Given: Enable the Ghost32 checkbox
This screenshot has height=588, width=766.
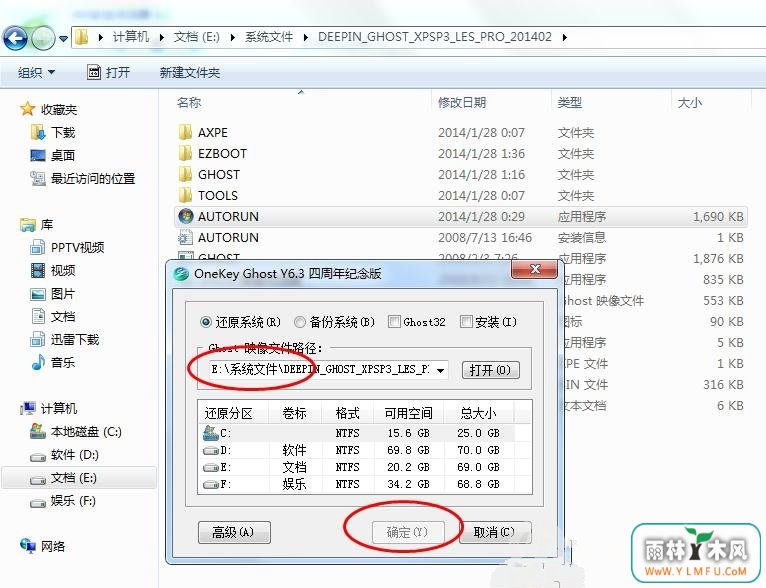Looking at the screenshot, I should [394, 321].
